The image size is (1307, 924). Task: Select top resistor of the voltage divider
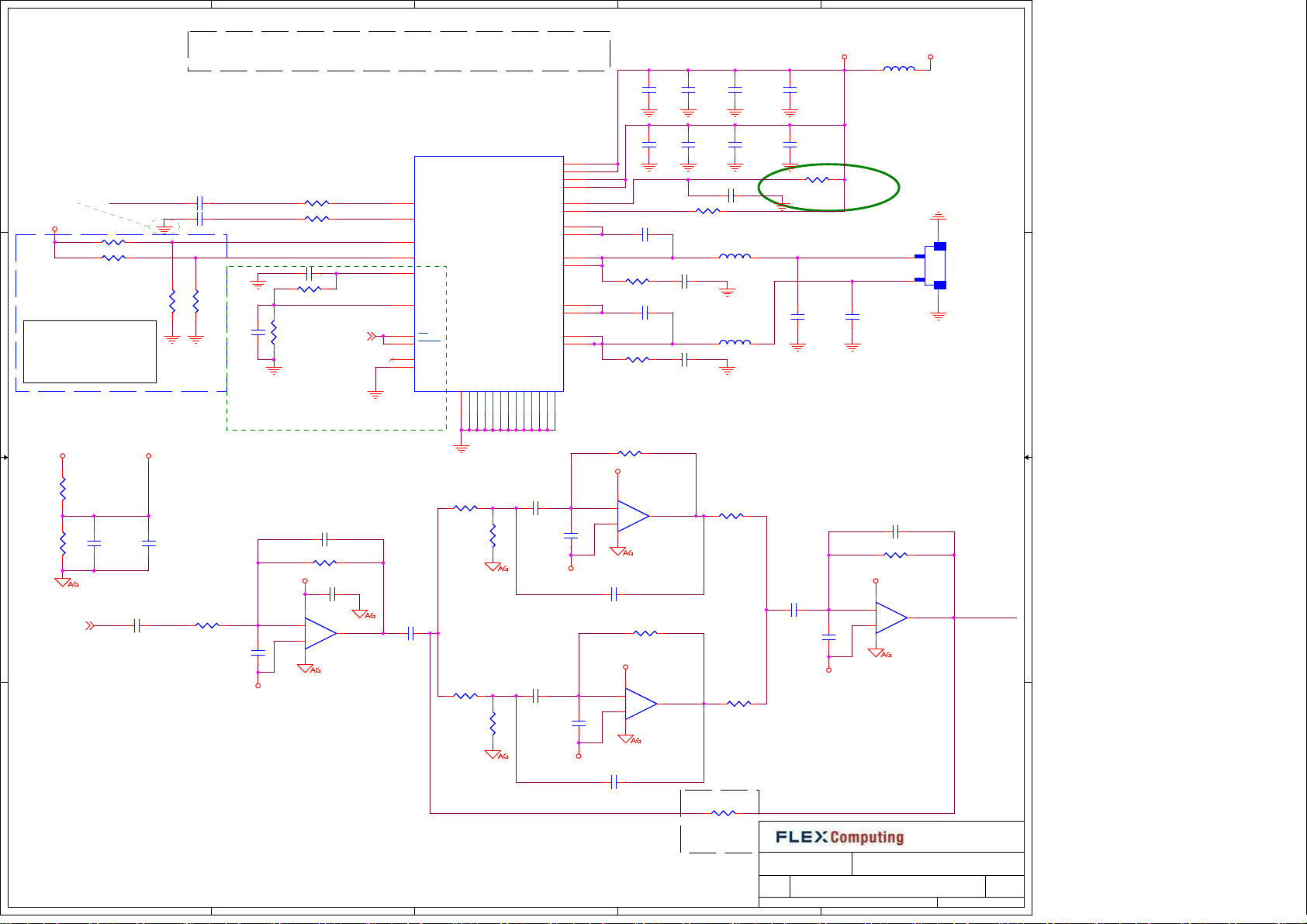[63, 489]
